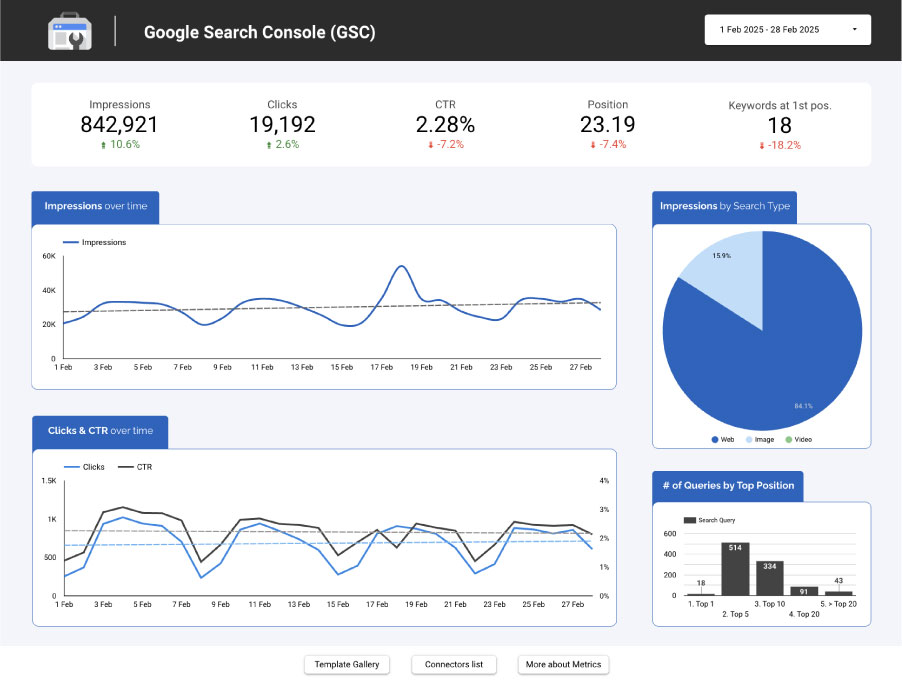Toggle the Video legend color dot
The image size is (902, 686).
click(x=789, y=439)
